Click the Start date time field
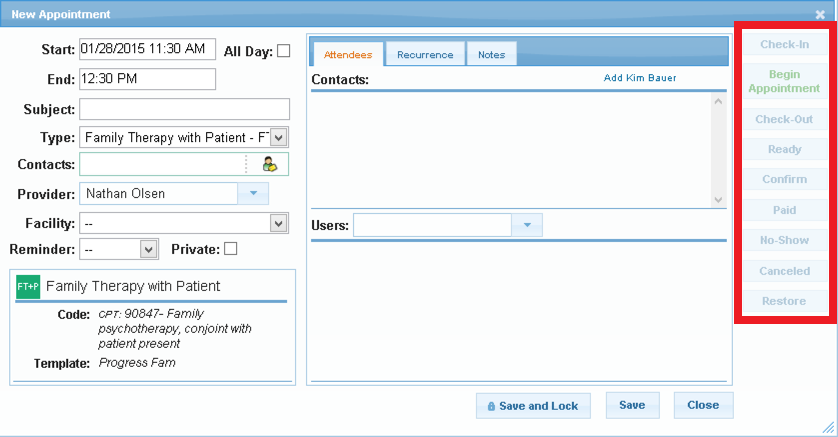Image resolution: width=838 pixels, height=437 pixels. point(148,49)
